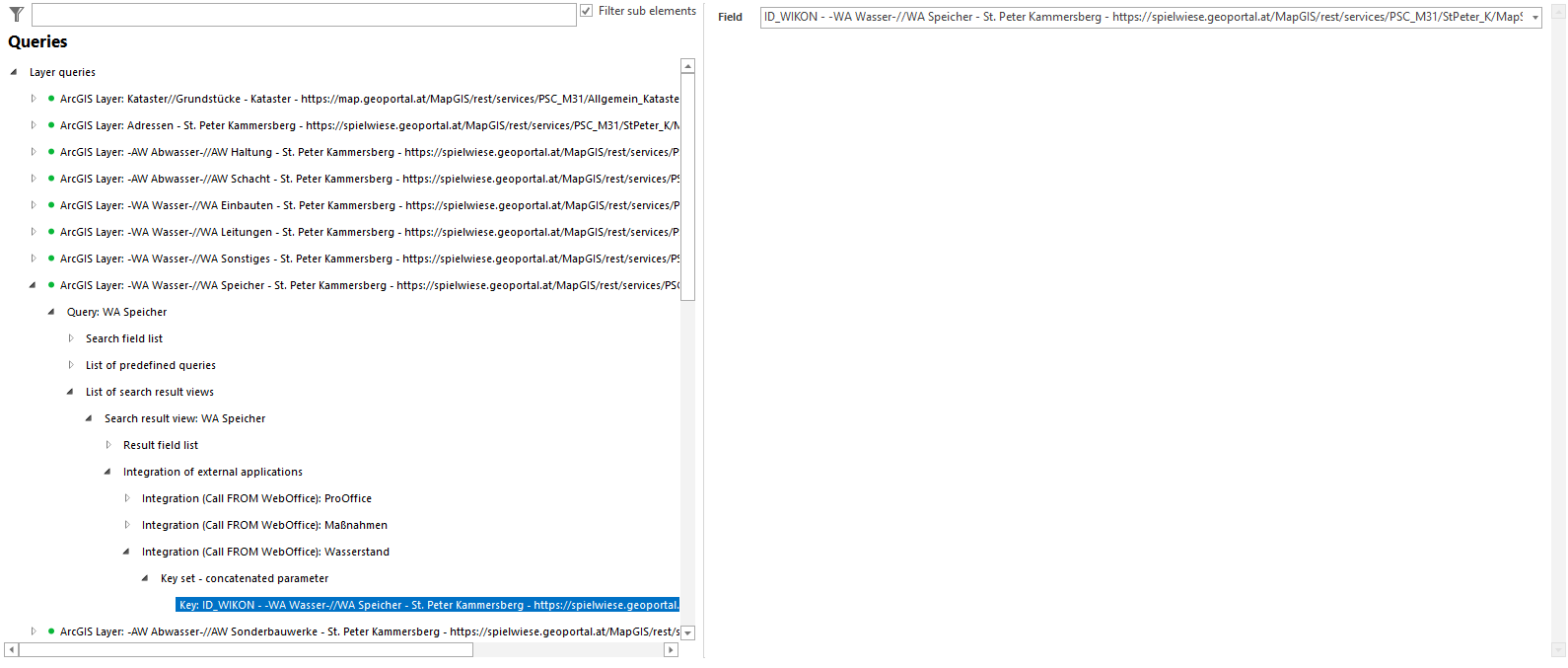Click green dot beside AW Sonderbauwerke layer
Viewport: 1568px width, 668px height.
click(51, 631)
